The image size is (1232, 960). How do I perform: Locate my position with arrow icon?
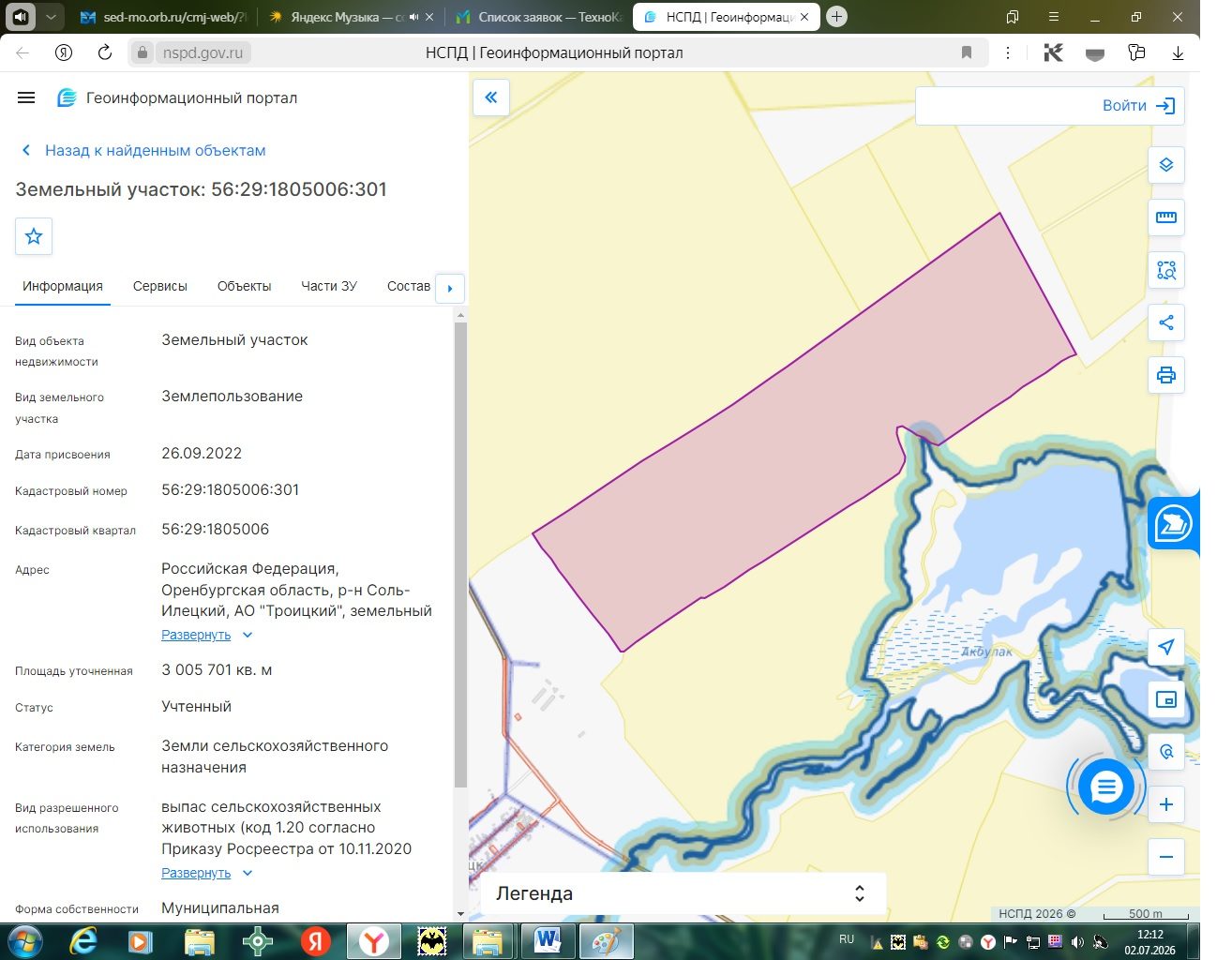tap(1166, 647)
